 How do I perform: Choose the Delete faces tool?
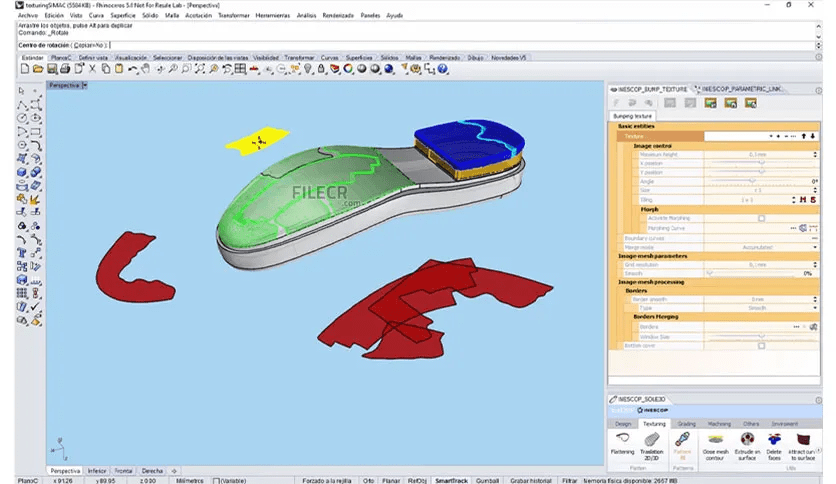pos(774,440)
